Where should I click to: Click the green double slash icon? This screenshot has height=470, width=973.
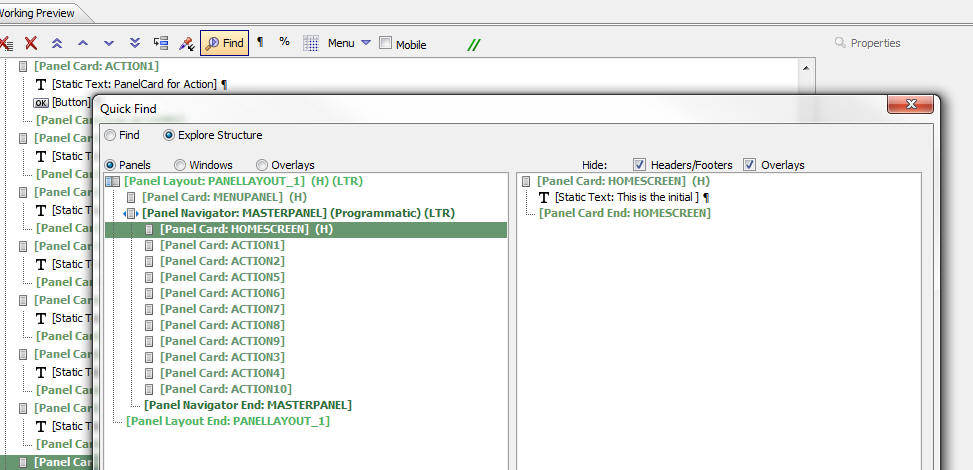coord(474,45)
